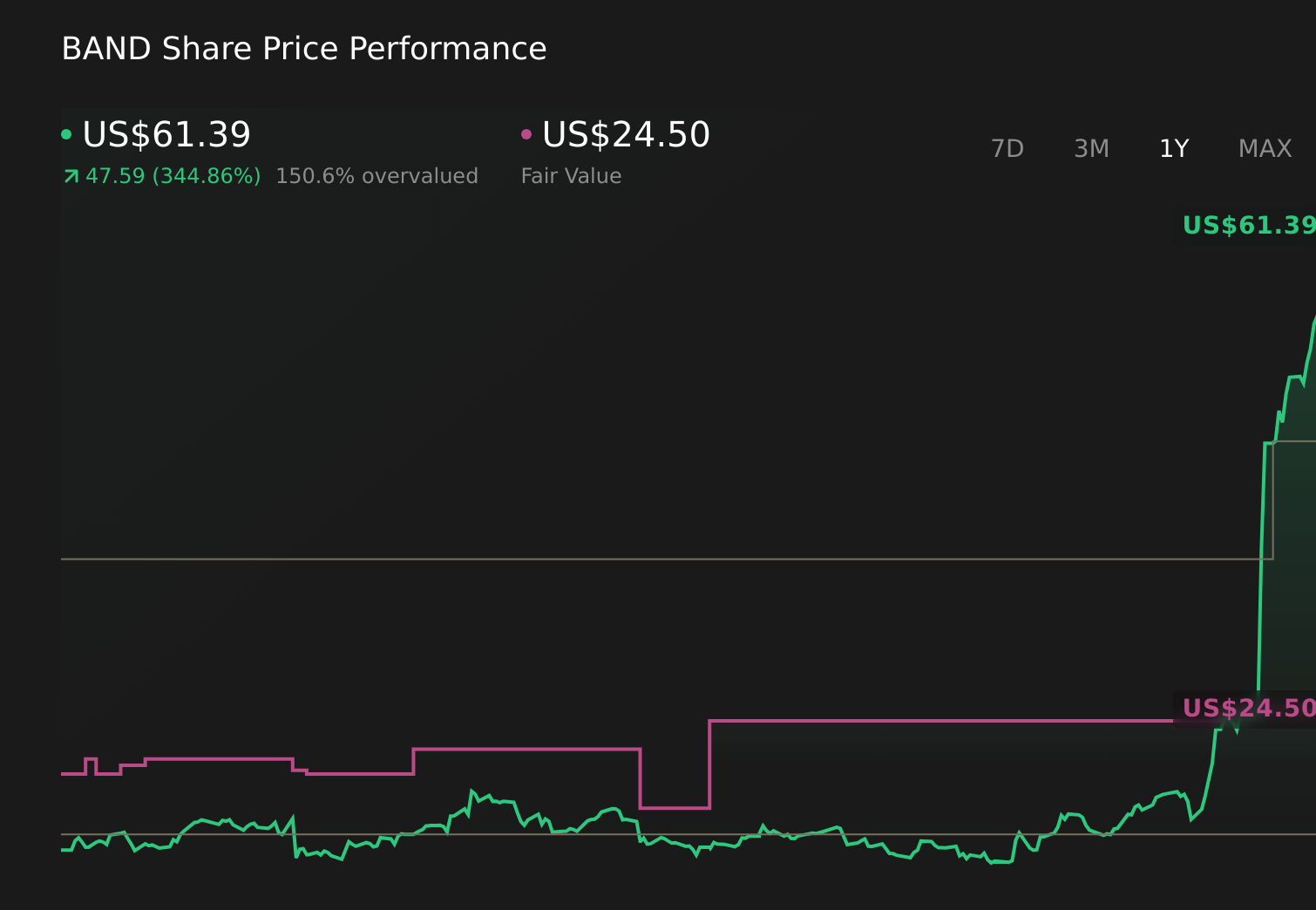Screen dimensions: 1316x910
Task: Click the green share price dot
Action: point(66,134)
